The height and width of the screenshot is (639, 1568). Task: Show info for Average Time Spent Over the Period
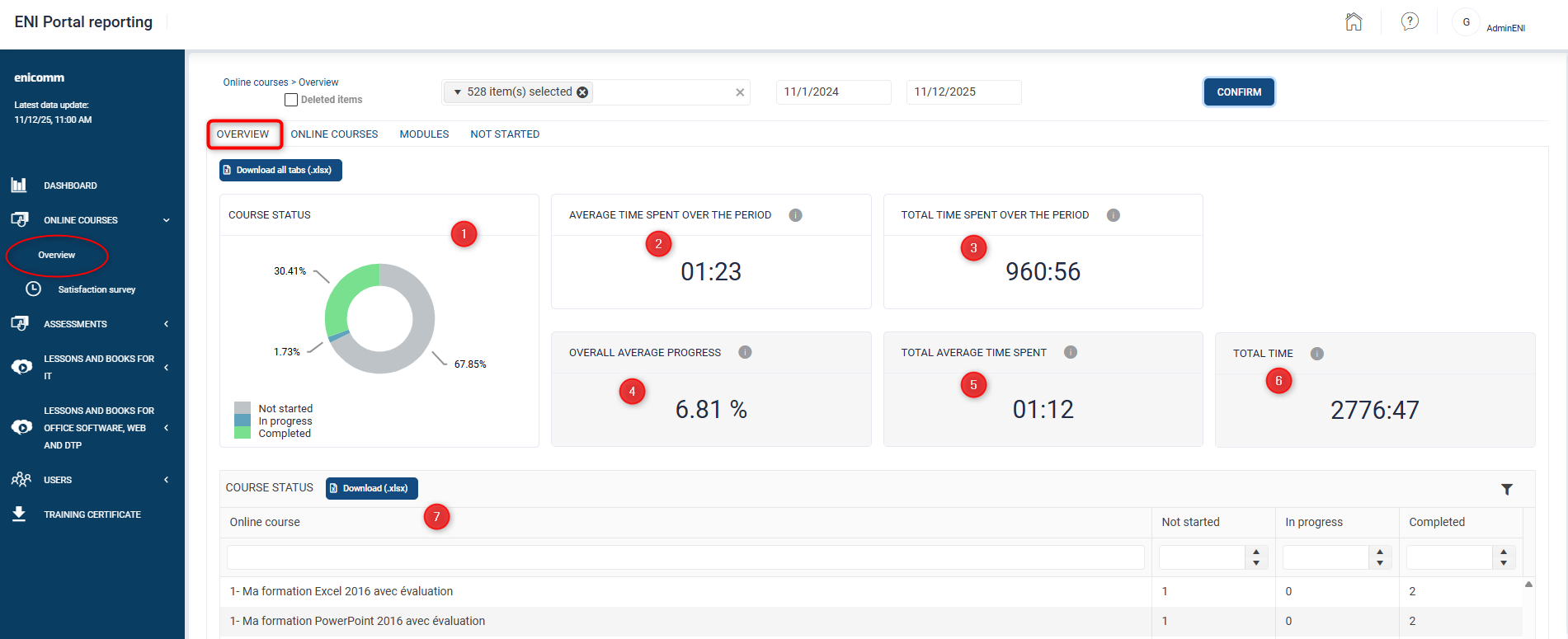click(795, 215)
